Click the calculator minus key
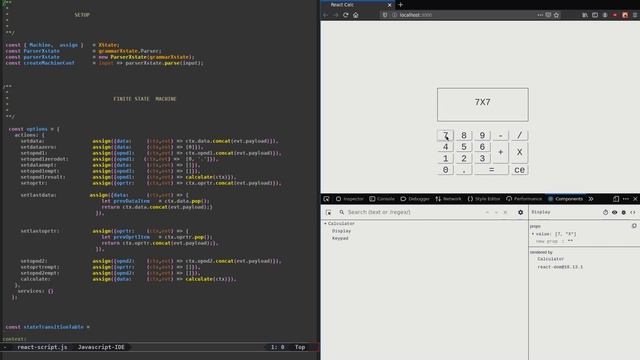The width and height of the screenshot is (640, 360). pos(501,135)
